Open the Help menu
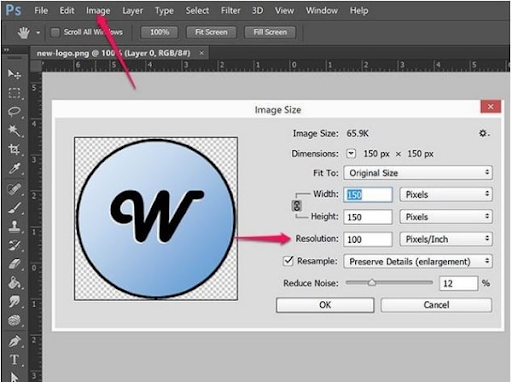Viewport: 512px width, 382px height. (x=359, y=11)
